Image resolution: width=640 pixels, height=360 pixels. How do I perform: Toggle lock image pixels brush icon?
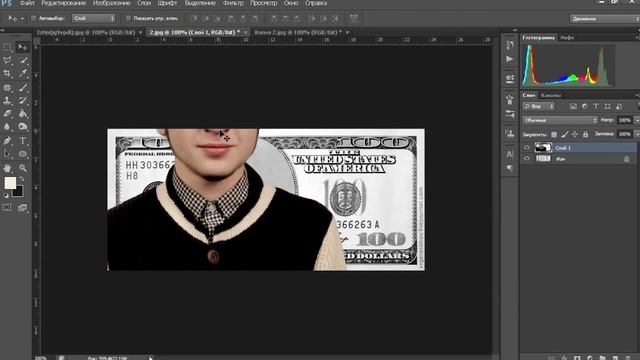[564, 134]
